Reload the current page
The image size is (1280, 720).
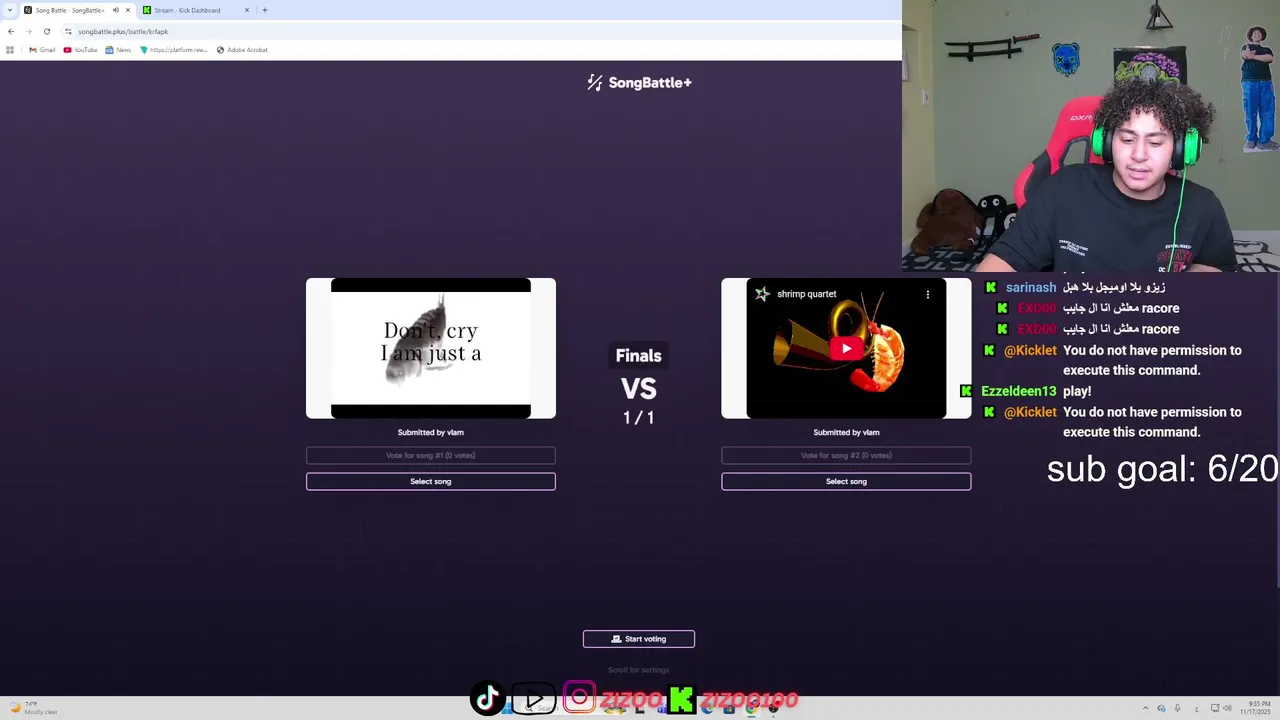click(46, 31)
